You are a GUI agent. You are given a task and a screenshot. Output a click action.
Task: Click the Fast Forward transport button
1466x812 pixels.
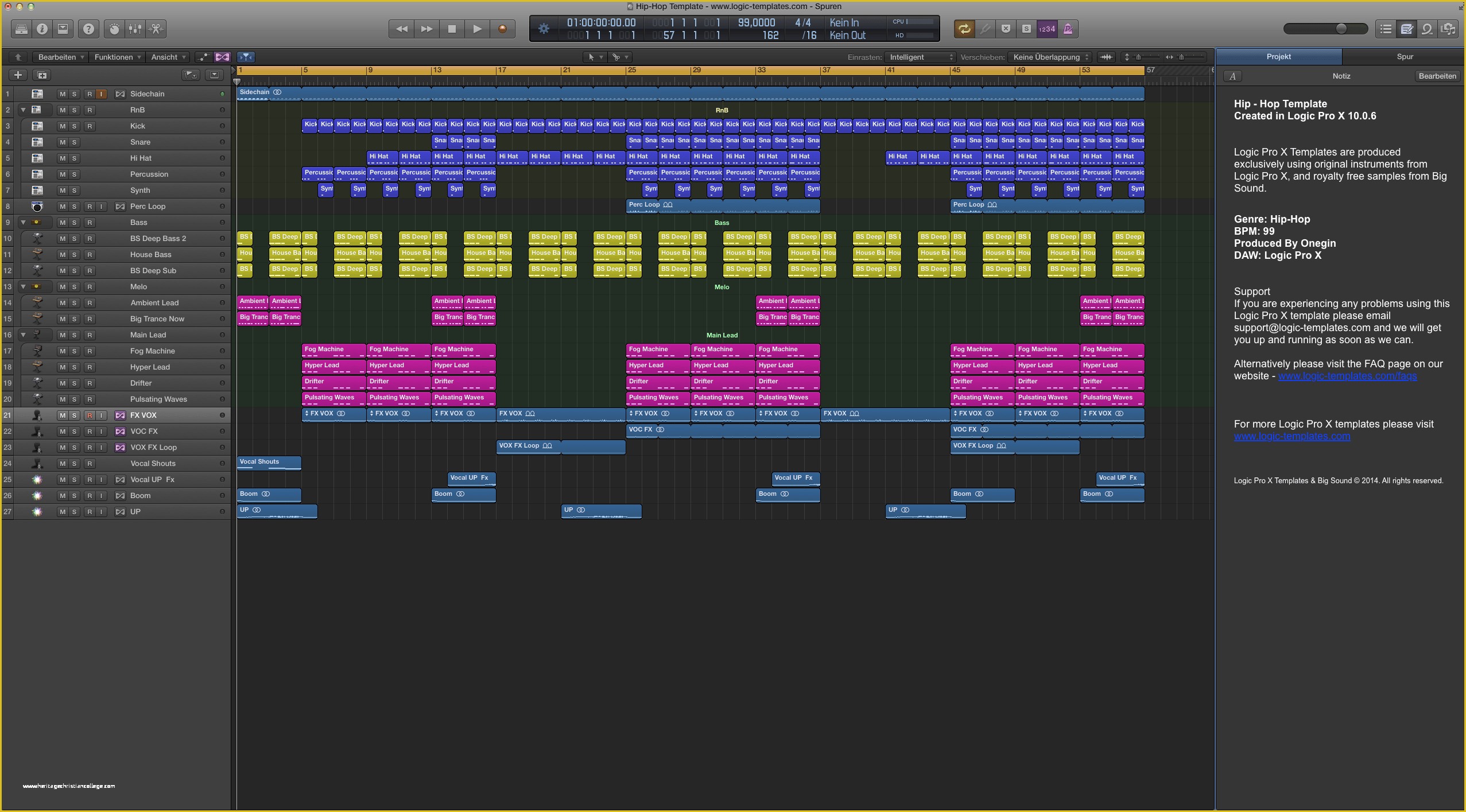(x=426, y=29)
